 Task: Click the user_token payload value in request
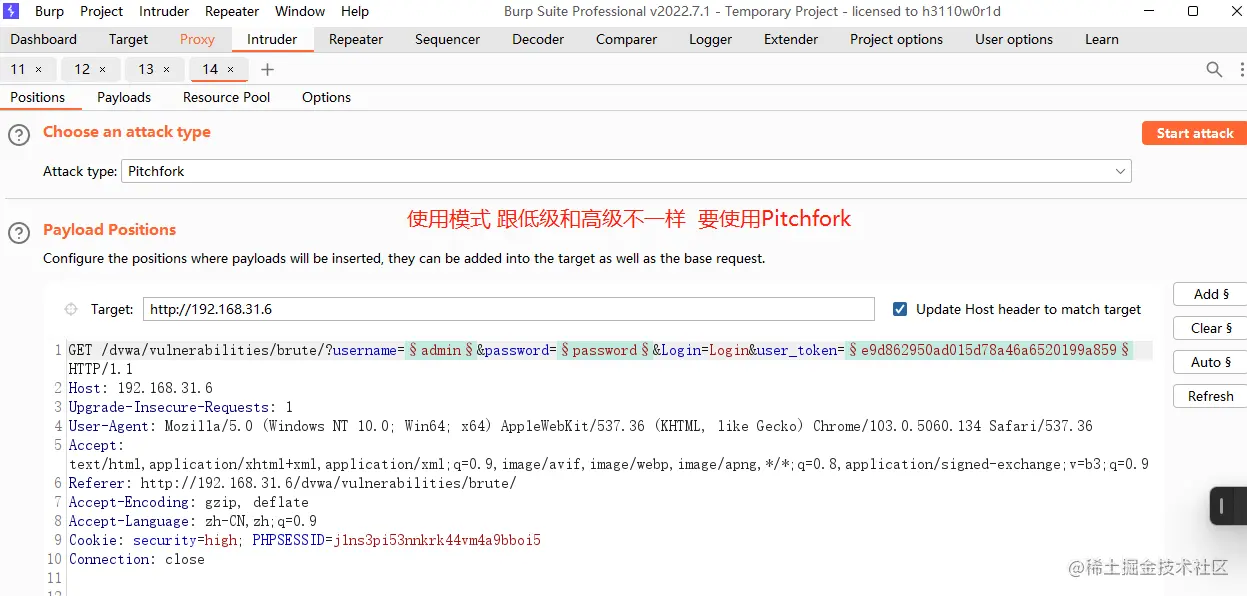988,350
